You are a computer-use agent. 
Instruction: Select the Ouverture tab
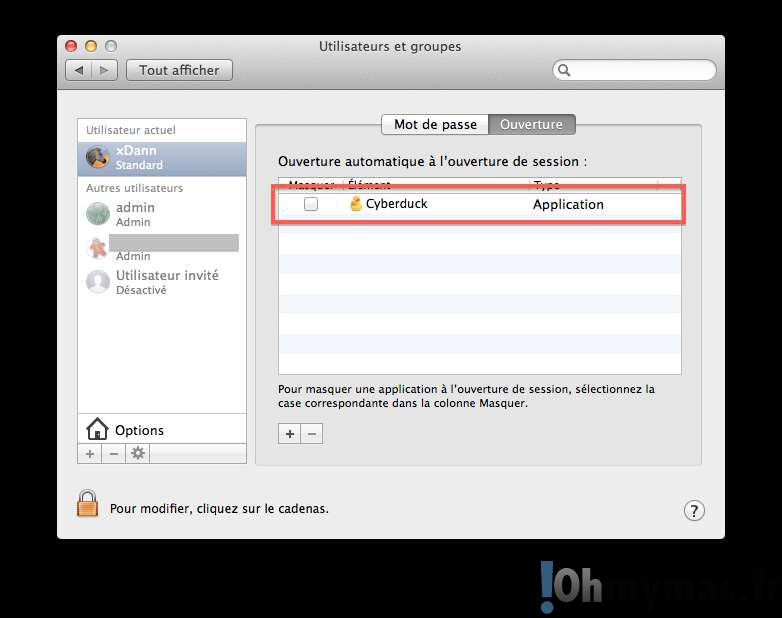point(532,125)
